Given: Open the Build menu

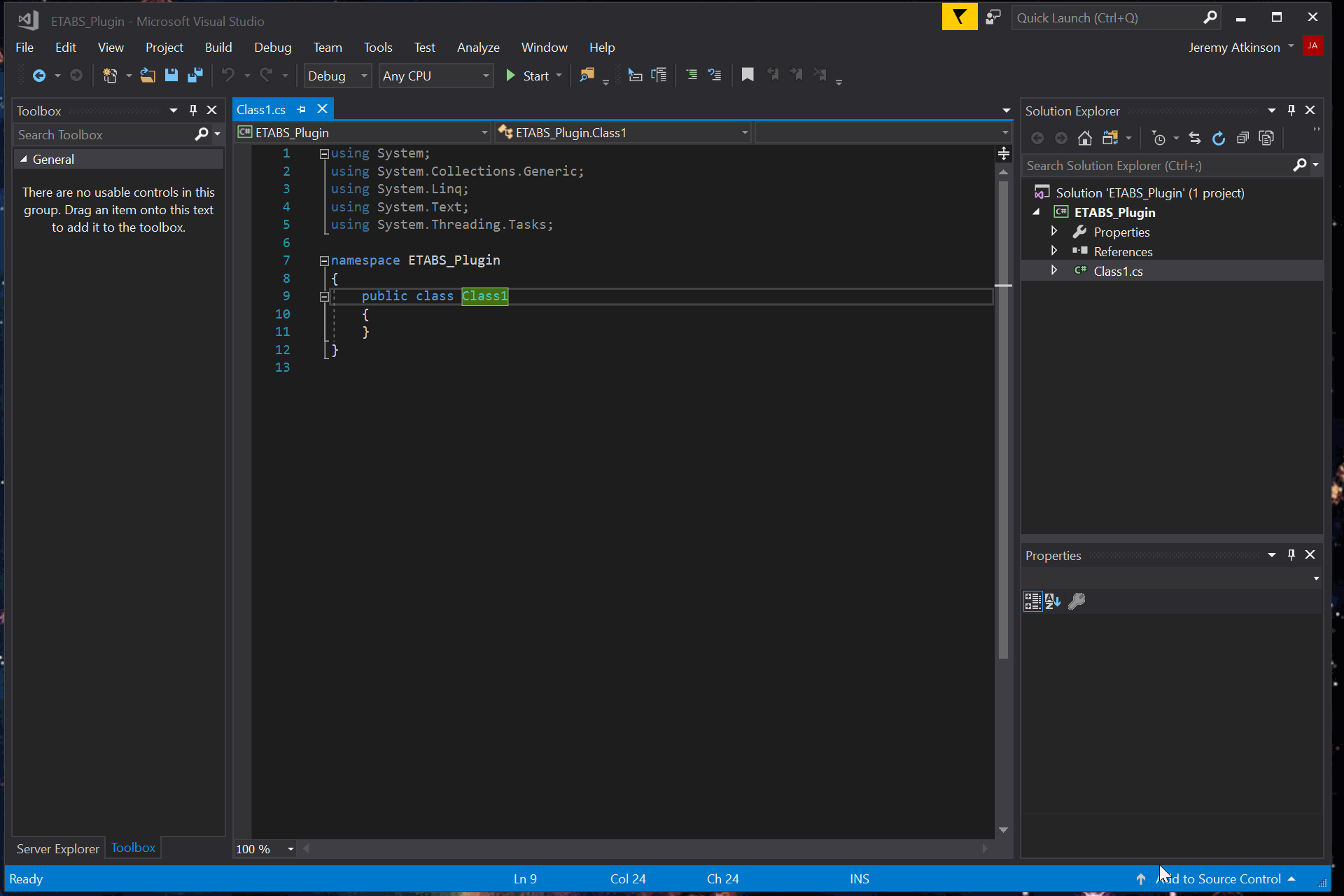Looking at the screenshot, I should (x=218, y=48).
